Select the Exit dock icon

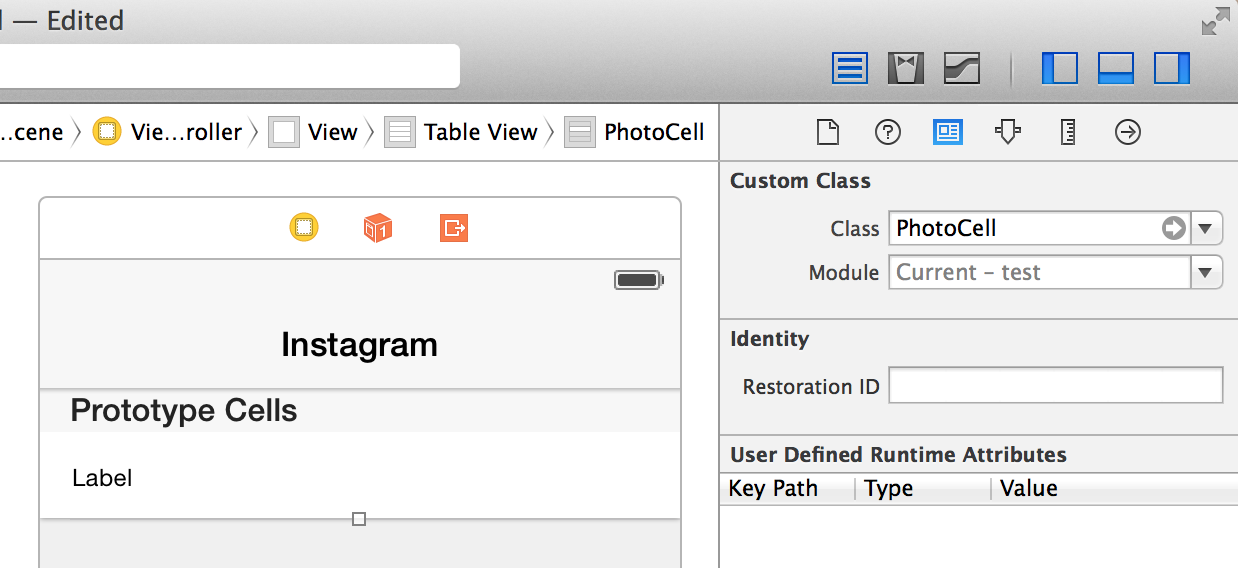pos(454,228)
